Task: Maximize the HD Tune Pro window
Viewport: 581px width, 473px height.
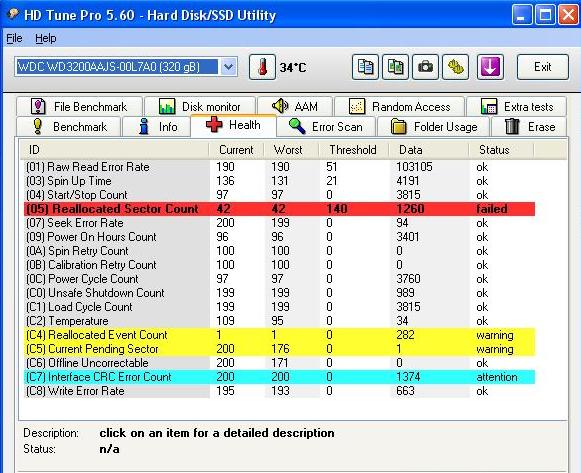Action: pyautogui.click(x=545, y=15)
